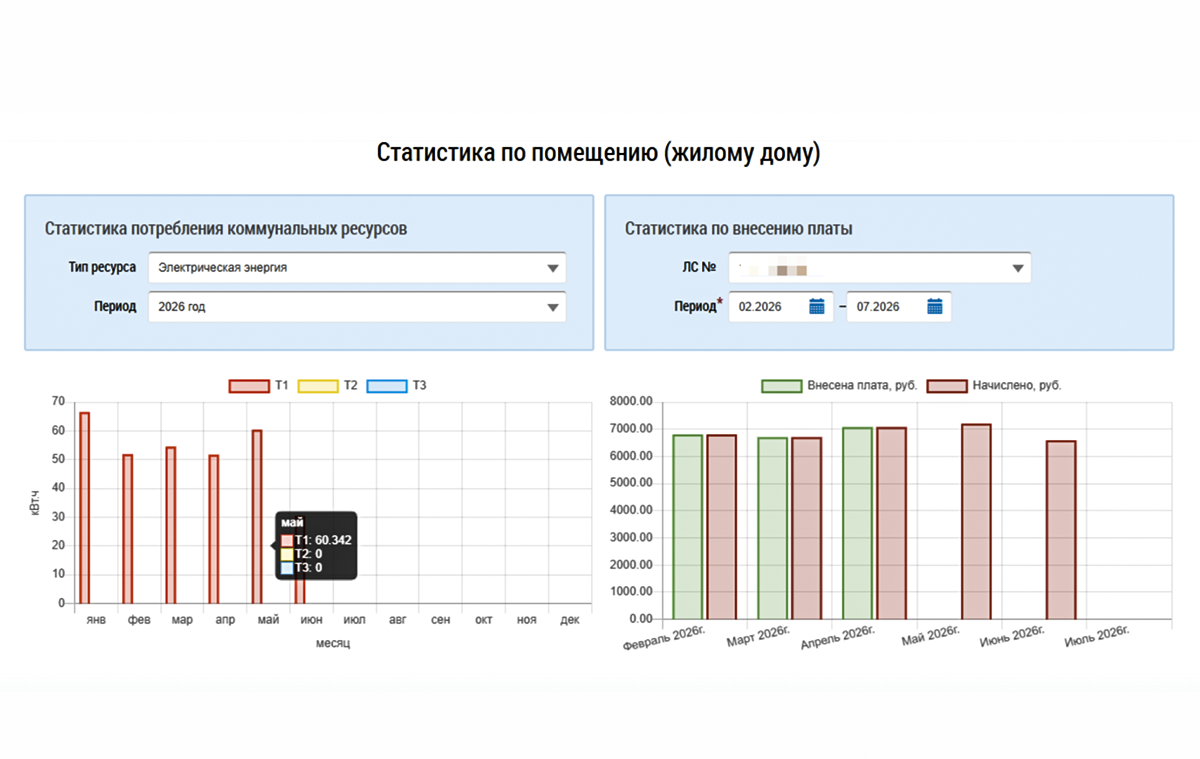
Task: Open calendar for end period 07.2026
Action: pos(935,307)
